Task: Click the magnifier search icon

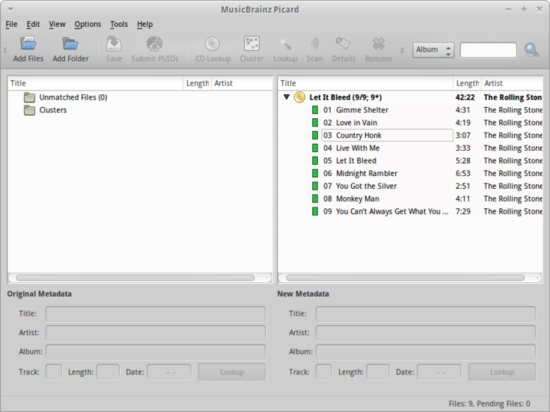Action: (531, 50)
